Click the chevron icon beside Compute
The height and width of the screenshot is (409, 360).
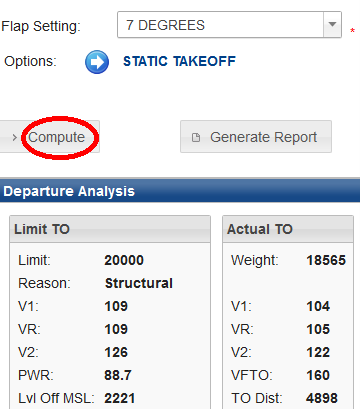click(14, 137)
